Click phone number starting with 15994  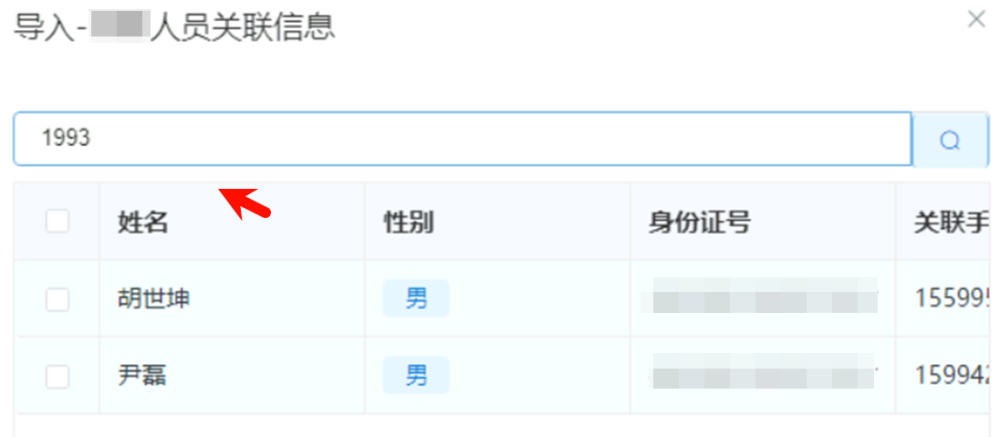pos(955,376)
